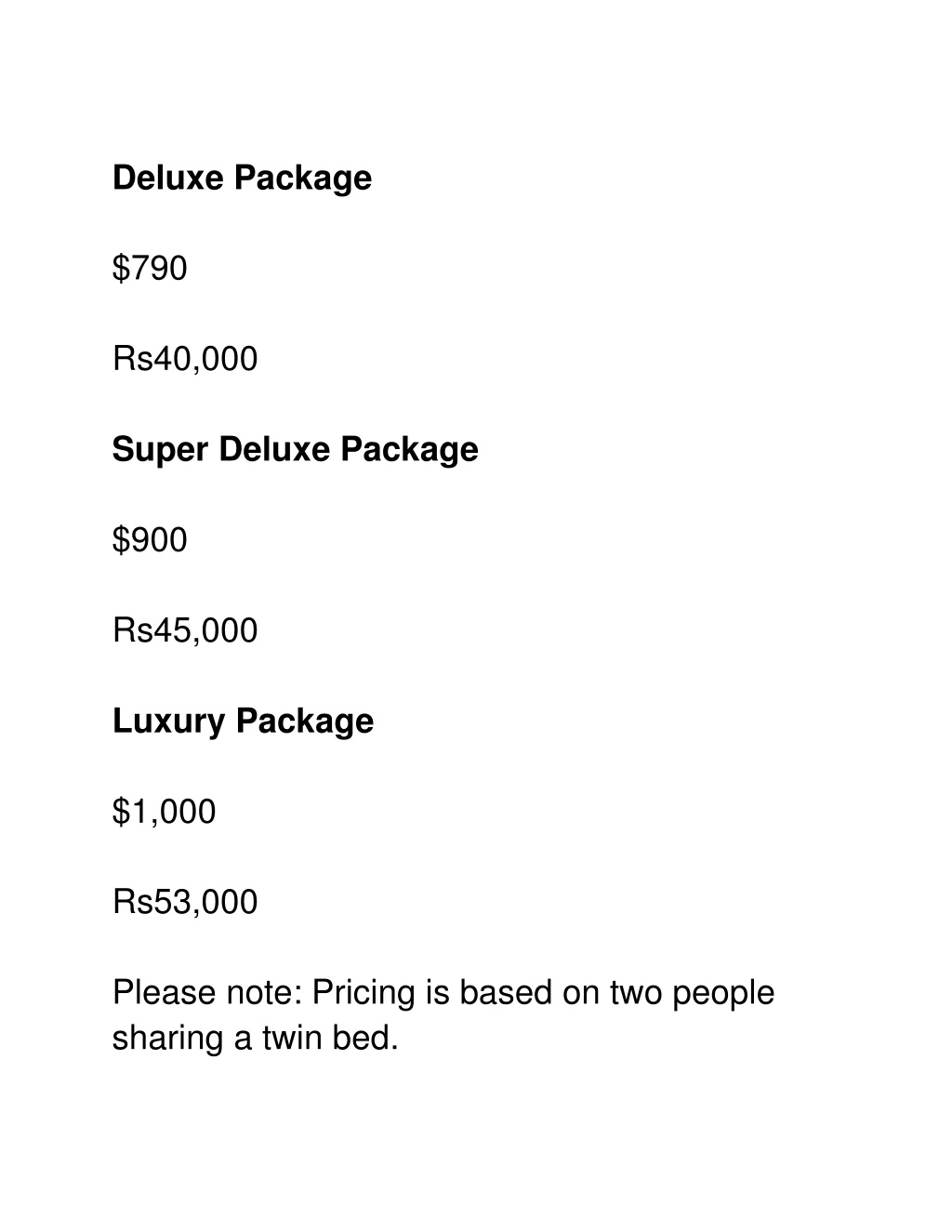The height and width of the screenshot is (1232, 952).
Task: Click the word 'based' in the note
Action: tap(506, 992)
